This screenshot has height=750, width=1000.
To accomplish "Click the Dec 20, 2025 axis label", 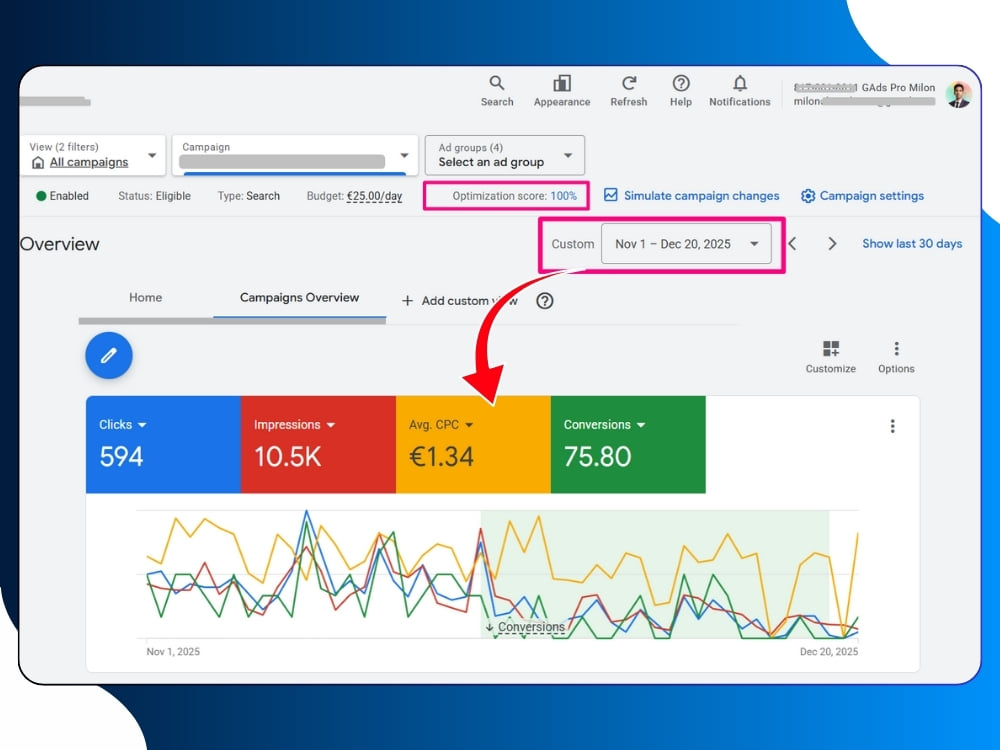I will pos(828,652).
